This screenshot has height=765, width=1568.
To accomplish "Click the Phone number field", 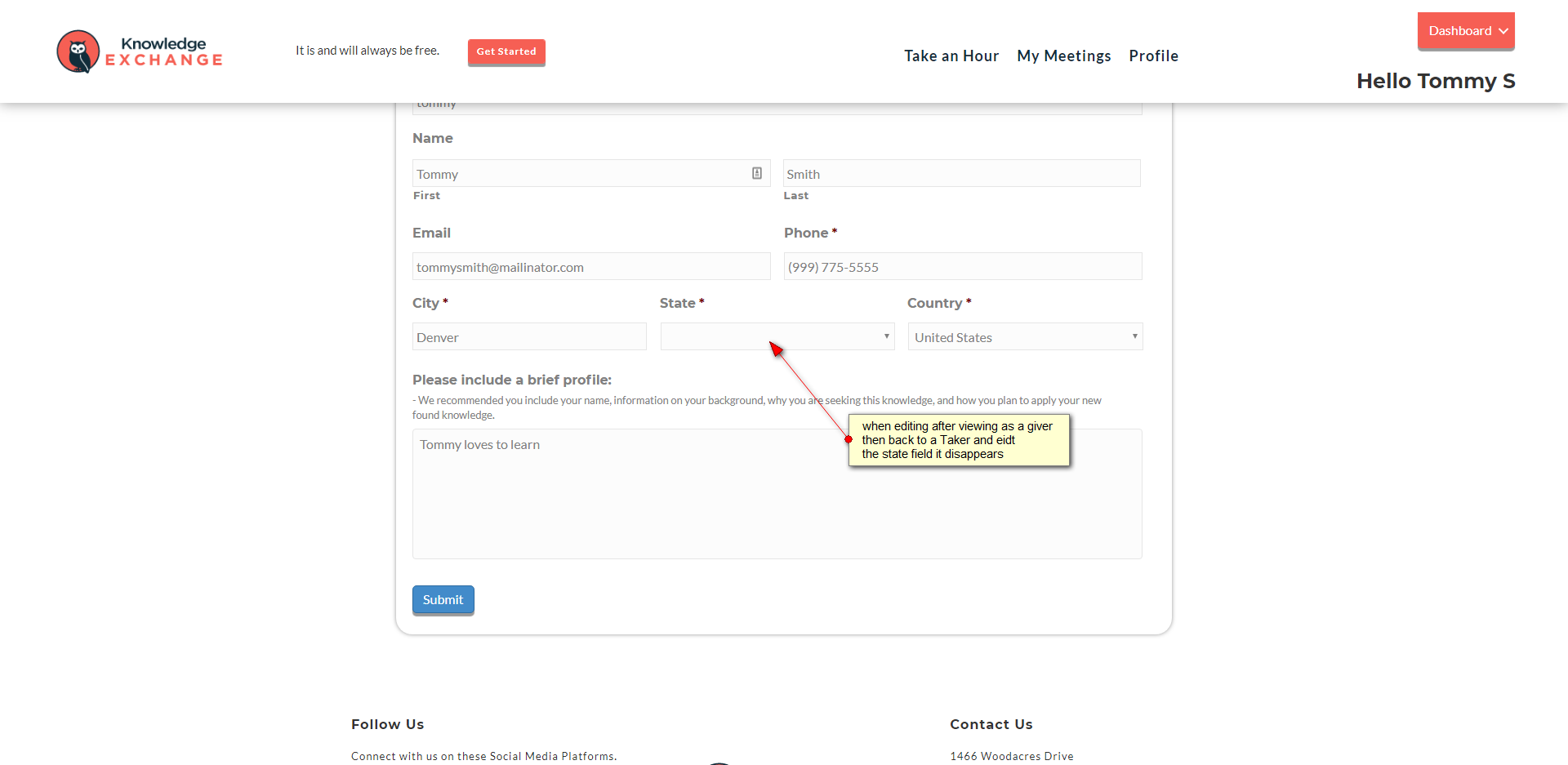I will (963, 266).
